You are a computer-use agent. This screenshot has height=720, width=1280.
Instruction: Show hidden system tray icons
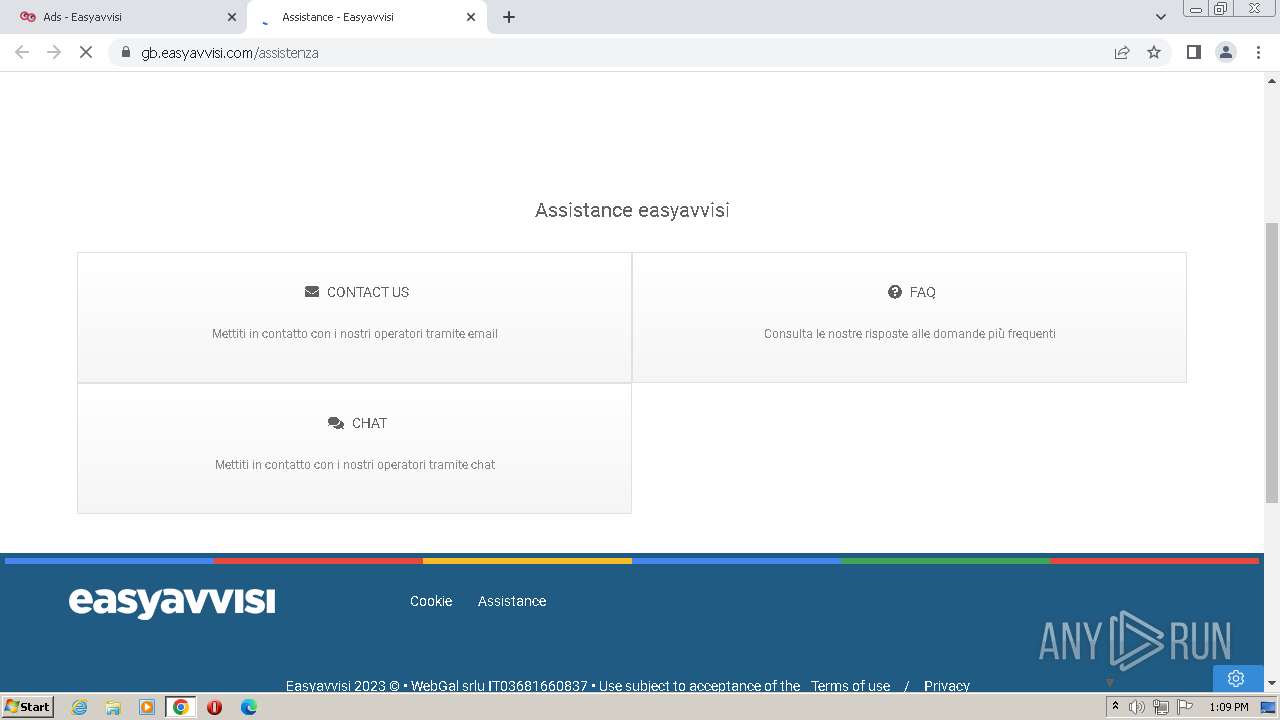click(x=1115, y=707)
